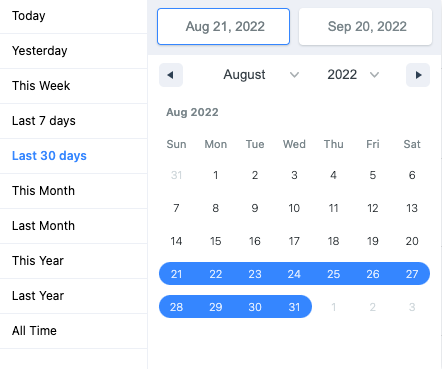Go to previous month with left arrow

click(171, 75)
